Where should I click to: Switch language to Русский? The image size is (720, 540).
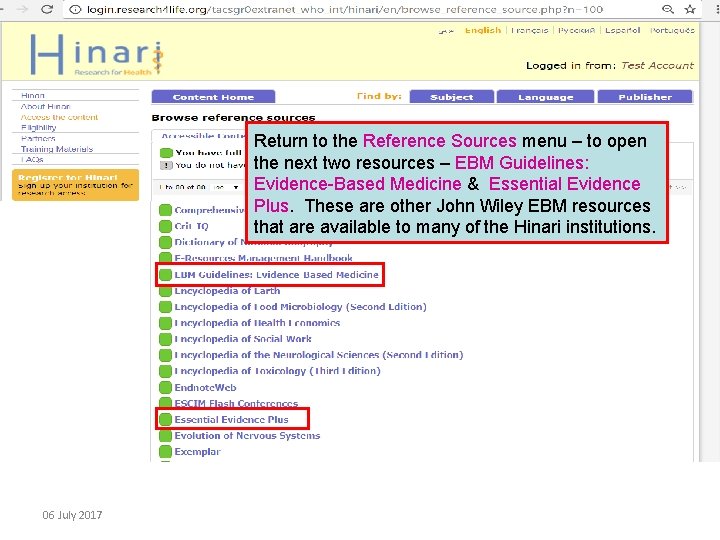(576, 30)
